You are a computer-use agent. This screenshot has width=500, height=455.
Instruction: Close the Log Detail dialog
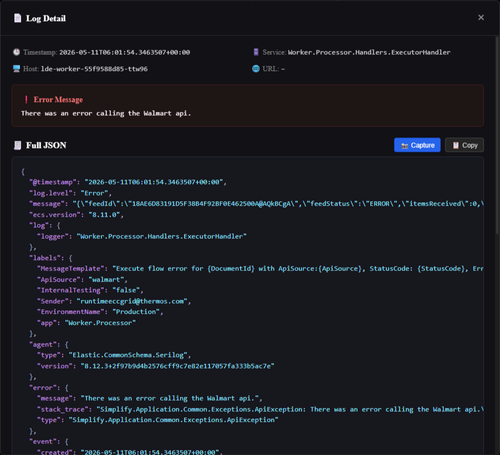pyautogui.click(x=481, y=17)
